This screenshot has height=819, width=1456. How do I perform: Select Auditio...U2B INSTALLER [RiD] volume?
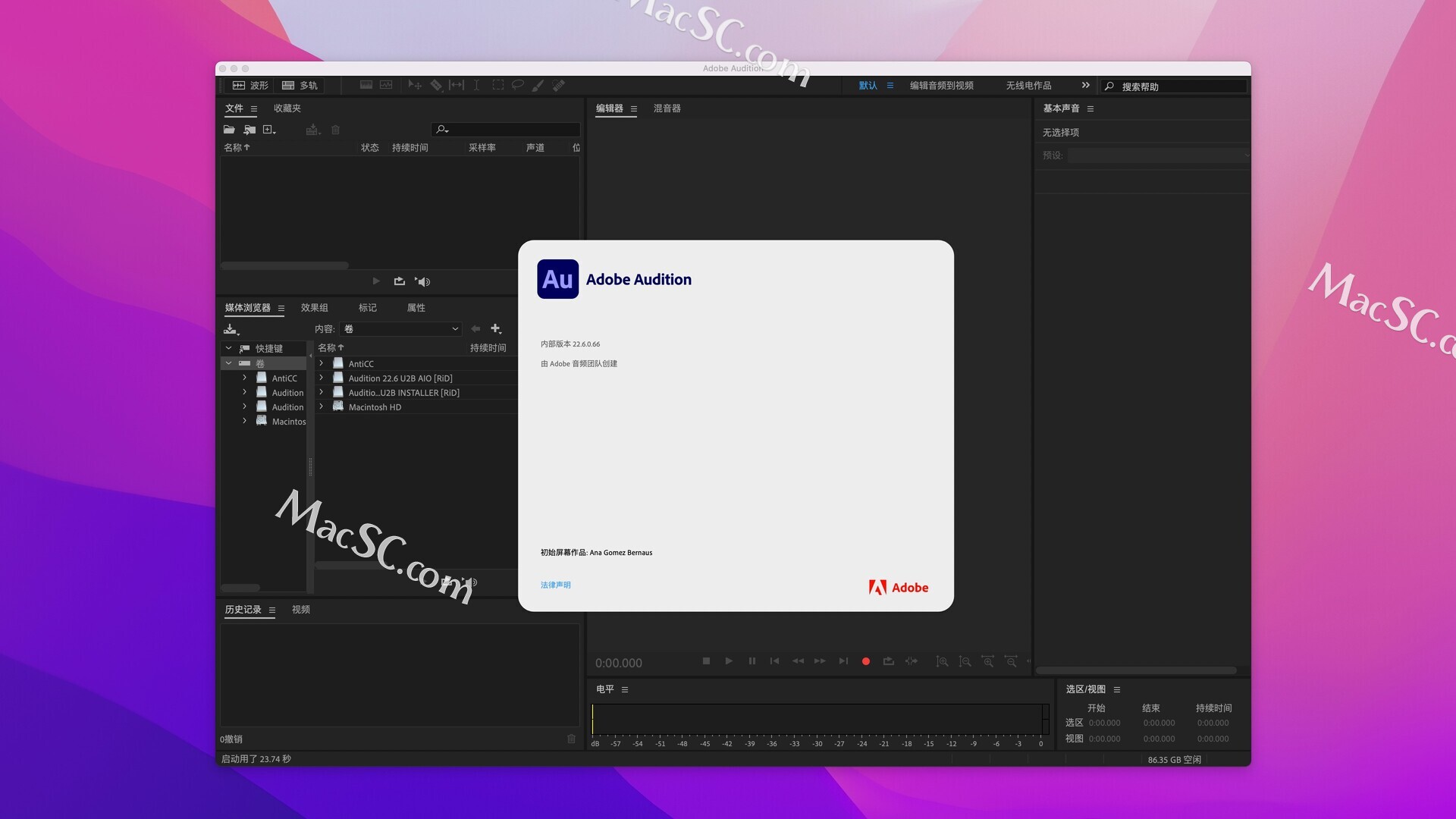coord(404,393)
